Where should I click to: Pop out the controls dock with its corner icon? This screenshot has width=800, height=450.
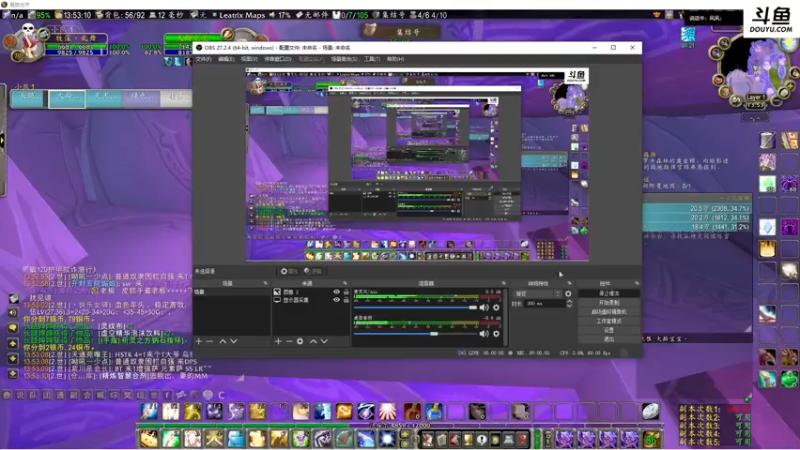pos(637,283)
